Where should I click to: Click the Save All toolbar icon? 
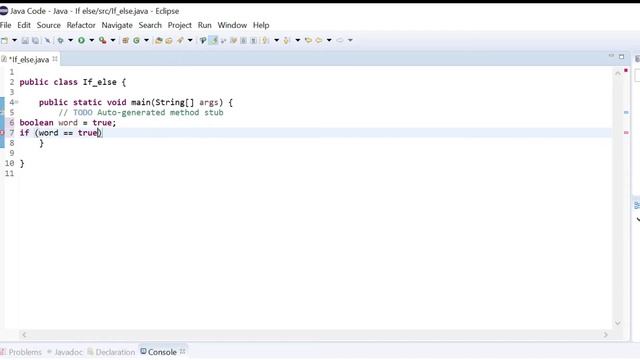[x=36, y=40]
